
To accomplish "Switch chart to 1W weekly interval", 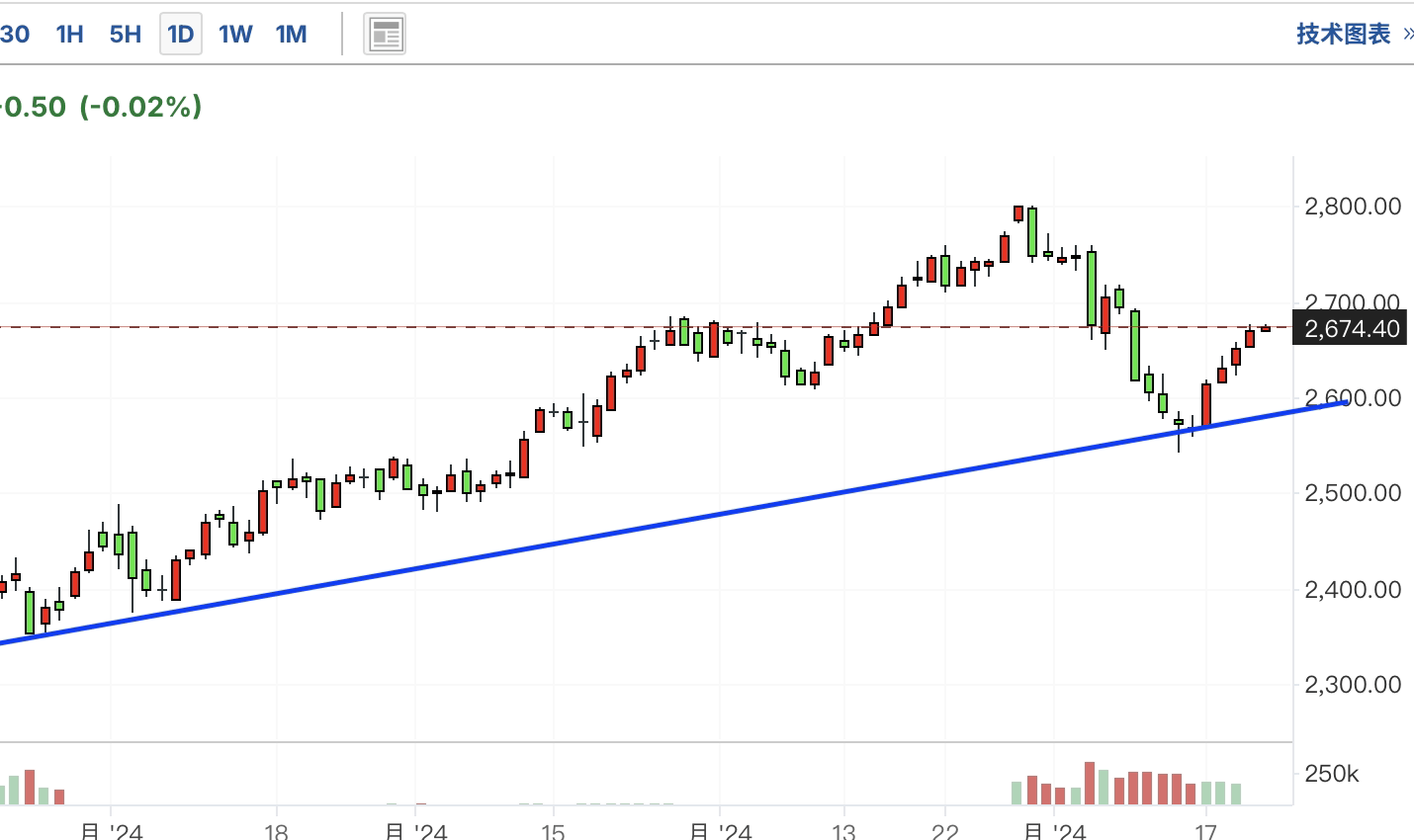I will tap(235, 35).
